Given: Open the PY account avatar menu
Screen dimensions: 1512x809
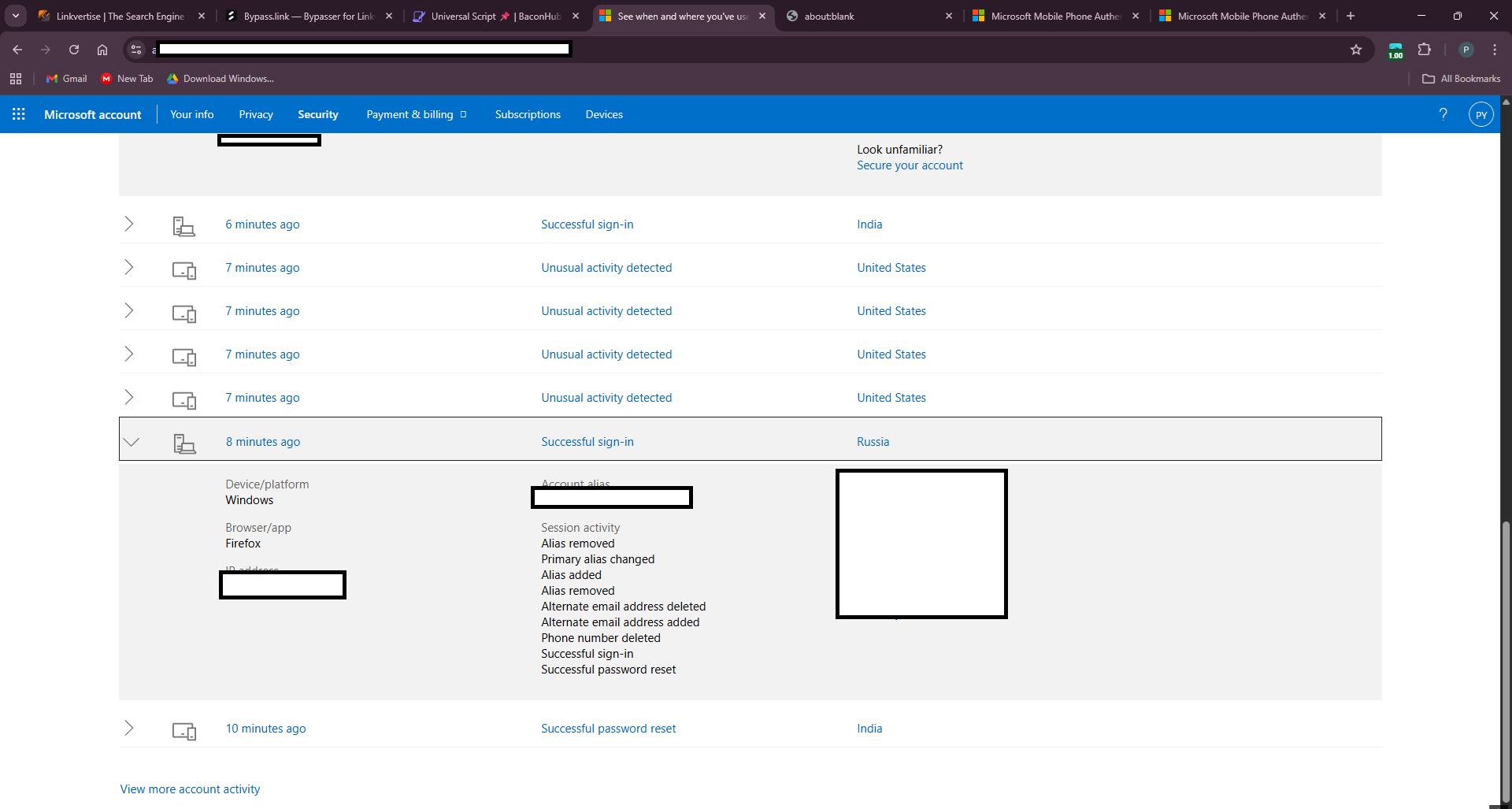Looking at the screenshot, I should pos(1481,115).
